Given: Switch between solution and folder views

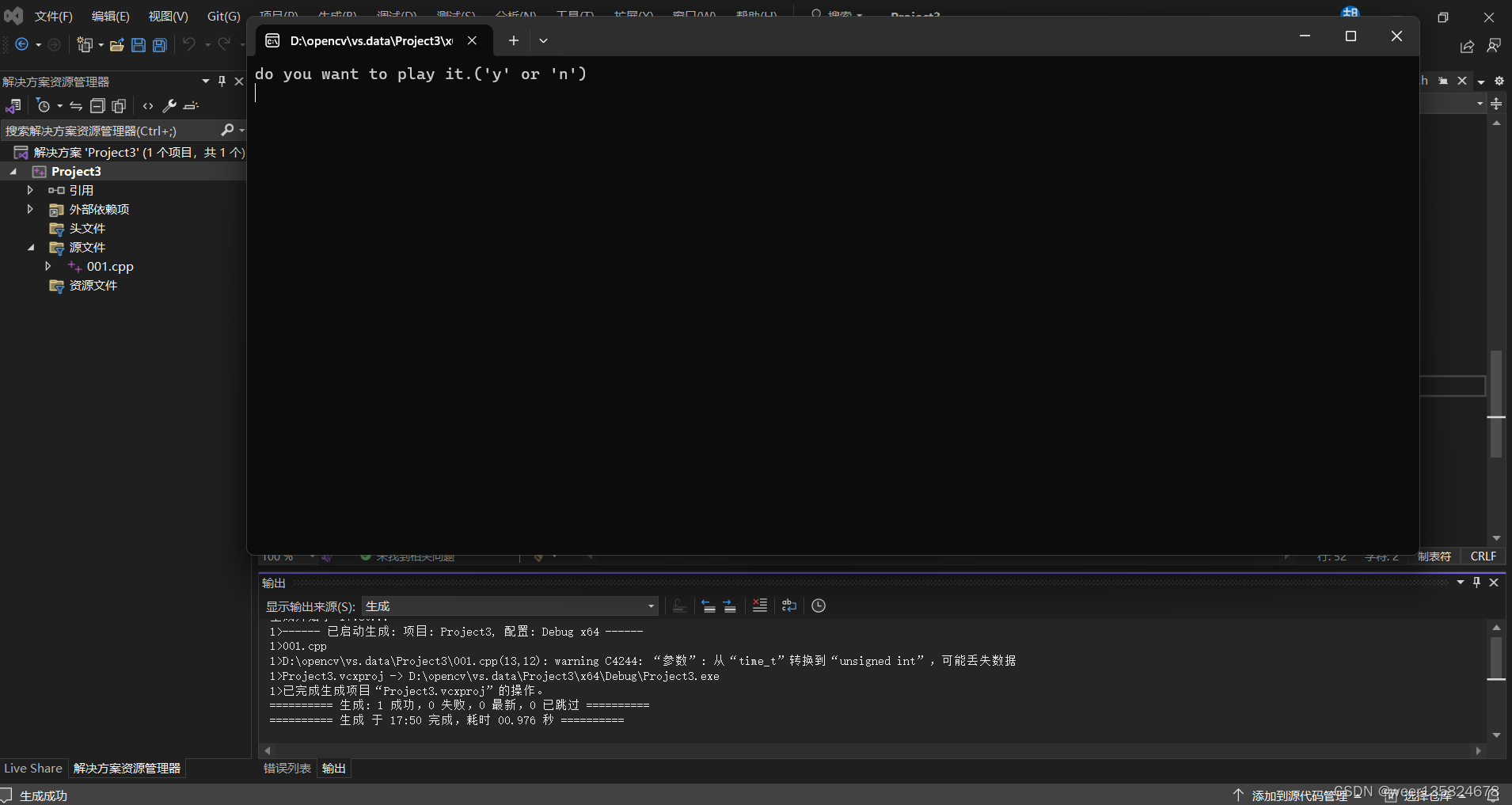Looking at the screenshot, I should 13,106.
